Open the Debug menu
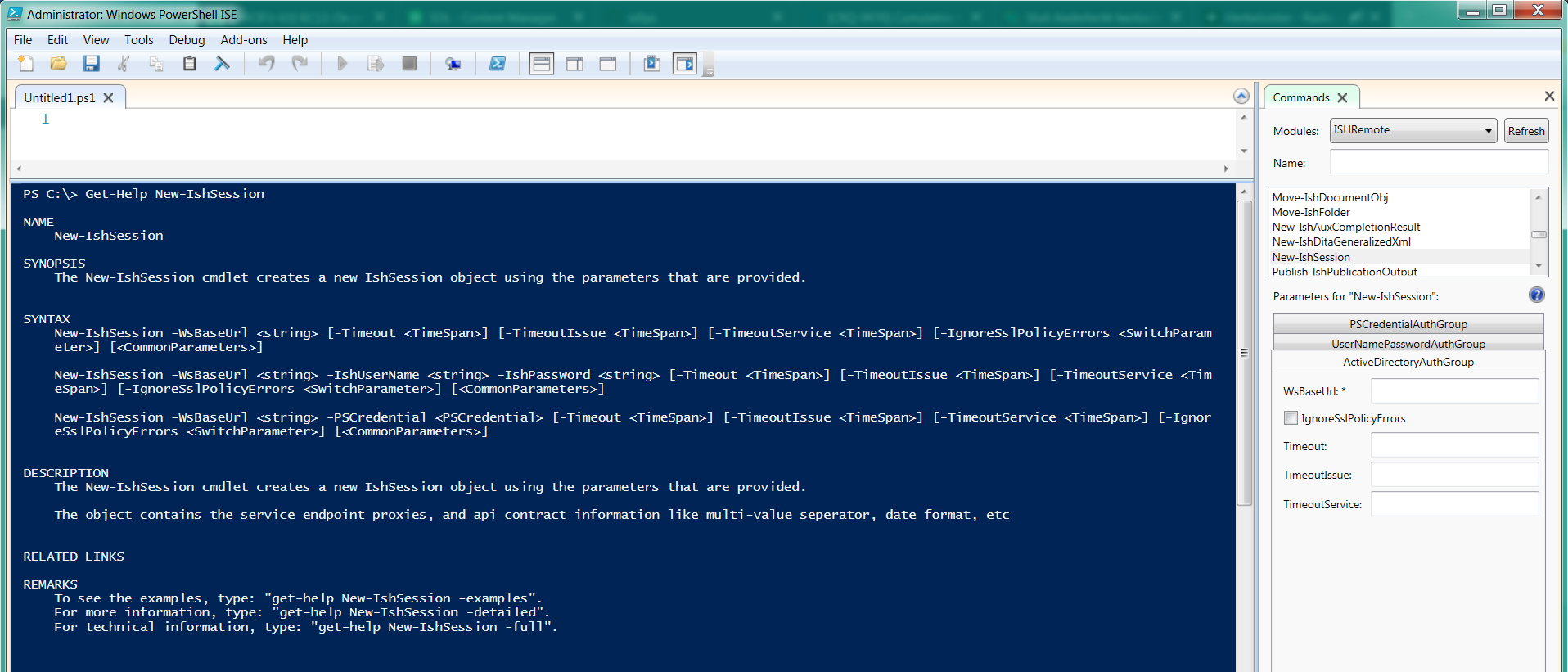Viewport: 1568px width, 672px height. point(187,40)
